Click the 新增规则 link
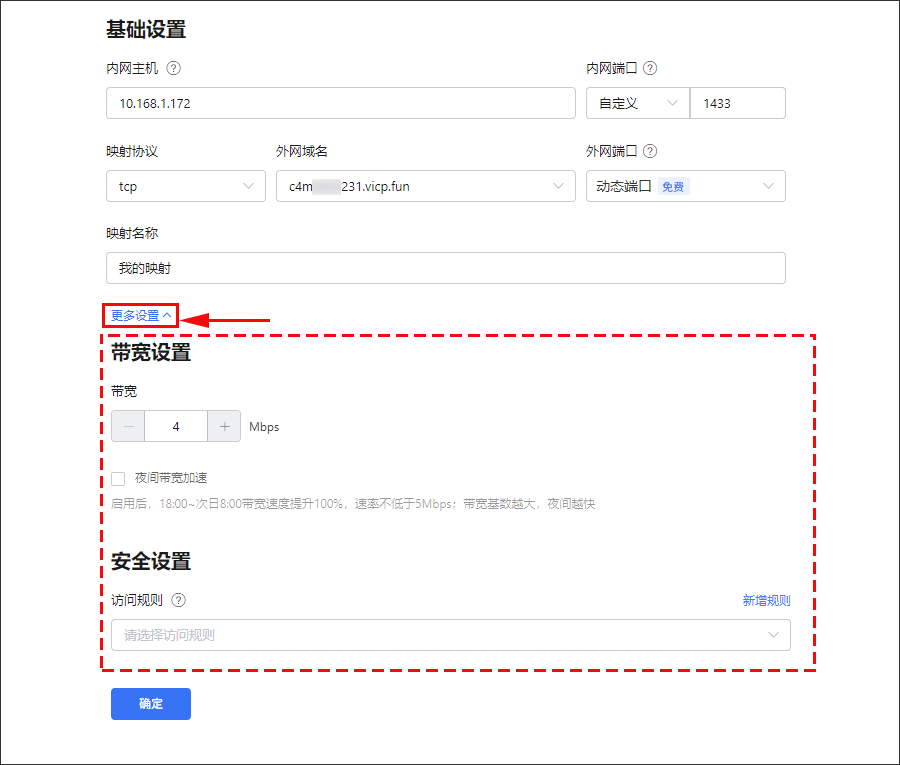This screenshot has width=900, height=765. (766, 601)
